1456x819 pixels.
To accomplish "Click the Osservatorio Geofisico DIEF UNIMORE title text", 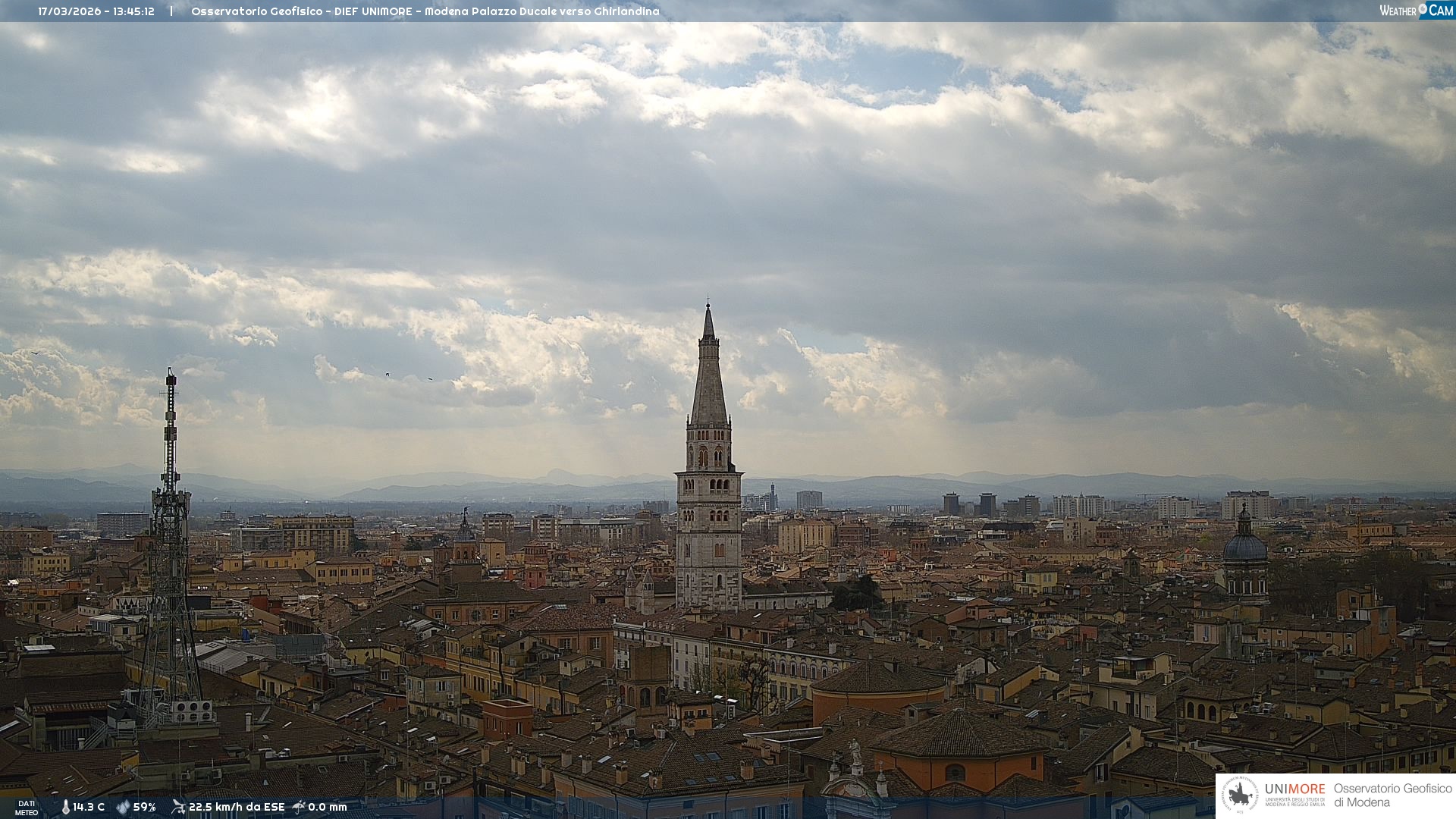I will pyautogui.click(x=425, y=11).
